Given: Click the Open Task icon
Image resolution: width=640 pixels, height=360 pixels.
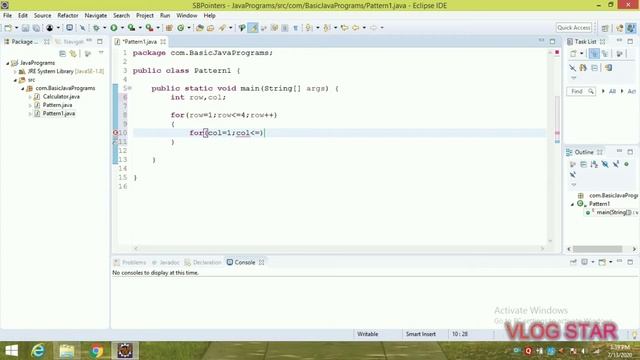Looking at the screenshot, I should click(x=211, y=28).
